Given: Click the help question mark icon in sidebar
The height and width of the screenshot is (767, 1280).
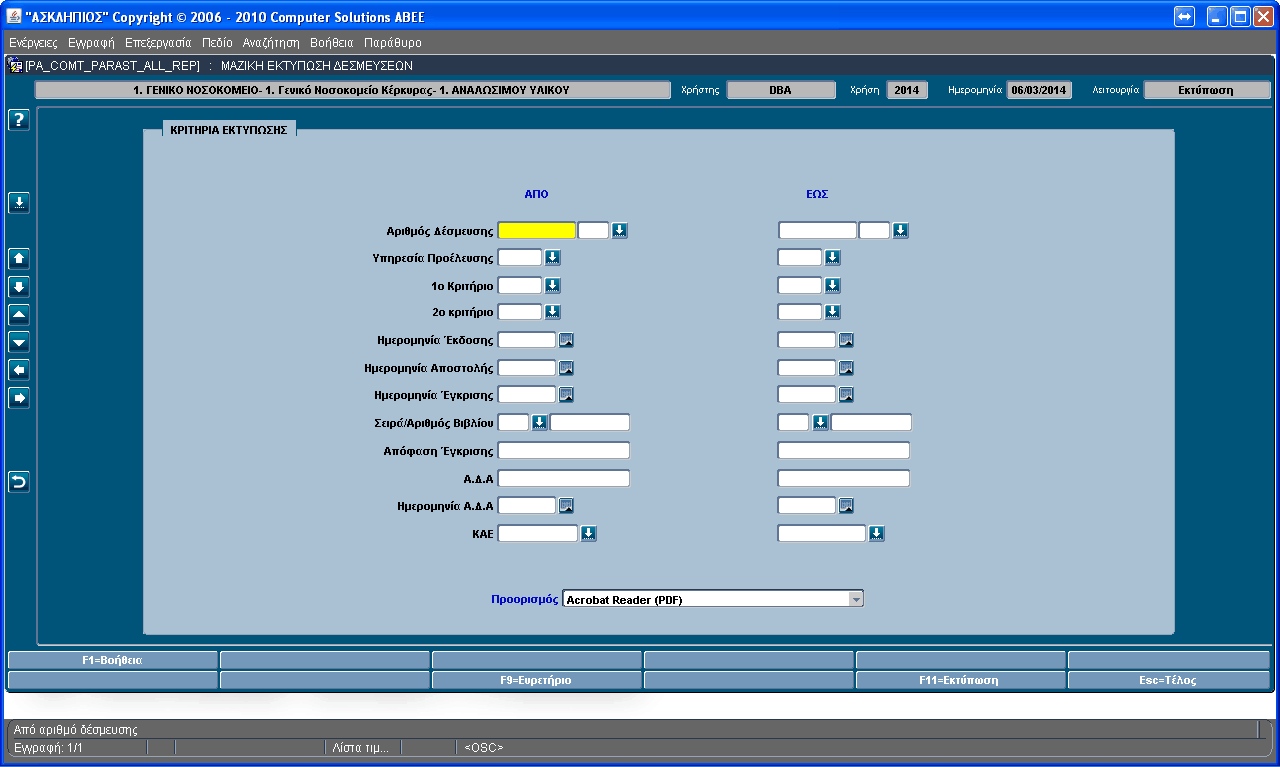Looking at the screenshot, I should [x=19, y=120].
